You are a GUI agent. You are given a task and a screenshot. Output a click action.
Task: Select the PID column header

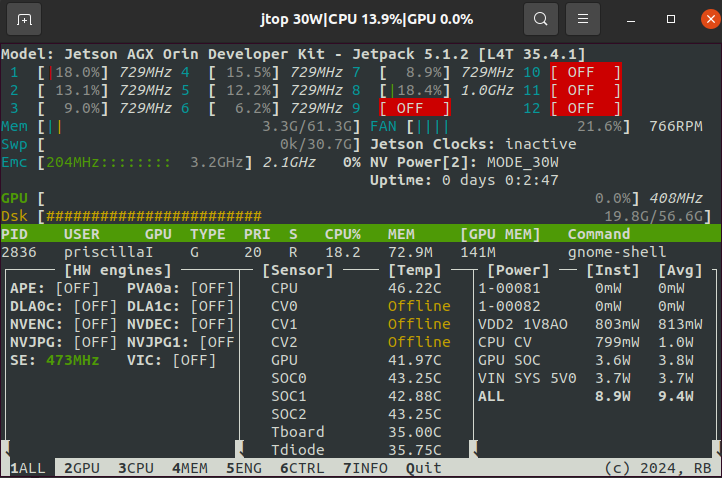pos(14,234)
